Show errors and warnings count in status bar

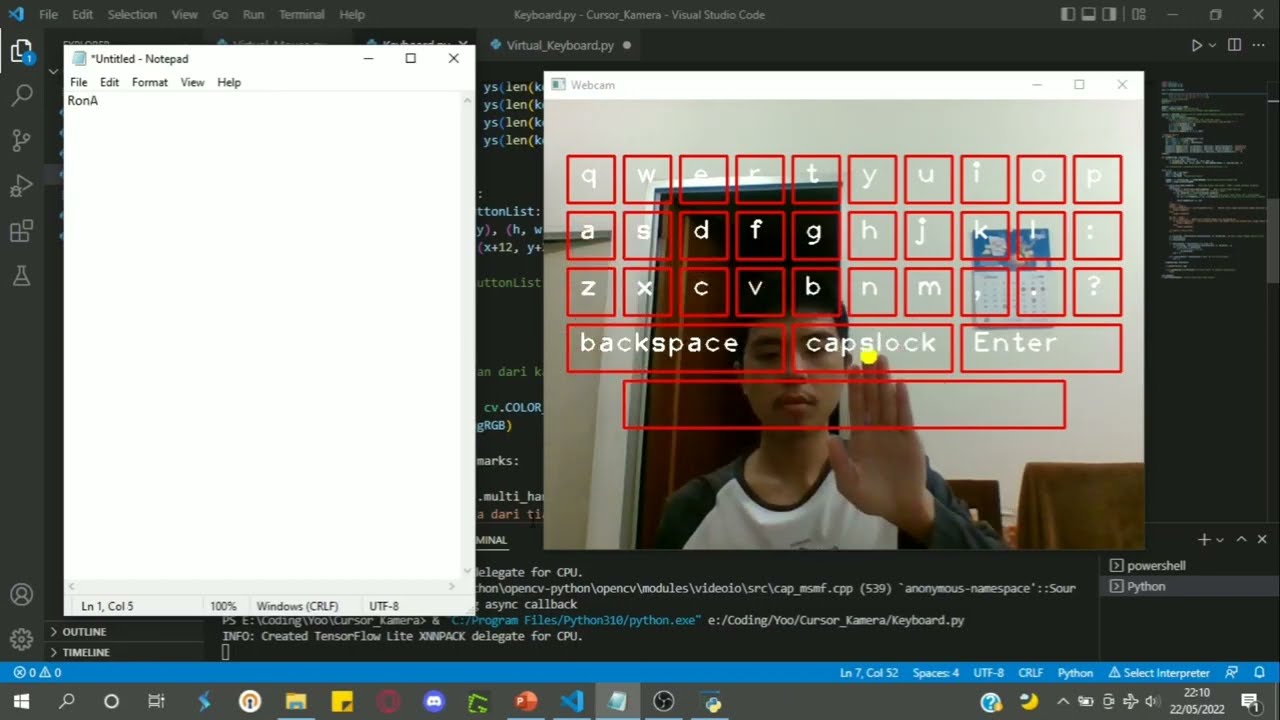[x=37, y=673]
